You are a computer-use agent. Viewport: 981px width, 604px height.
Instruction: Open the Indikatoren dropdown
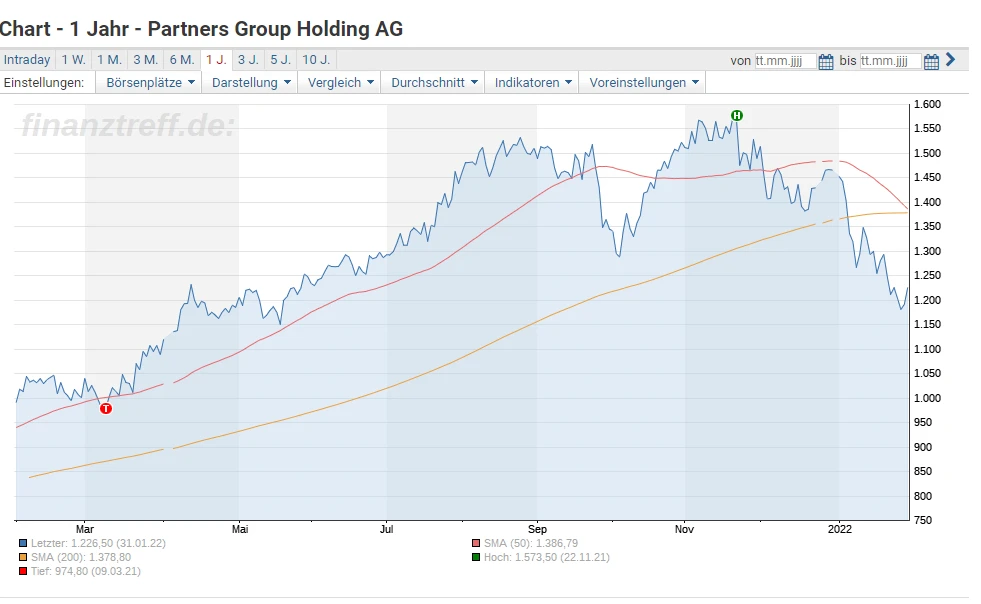coord(534,83)
